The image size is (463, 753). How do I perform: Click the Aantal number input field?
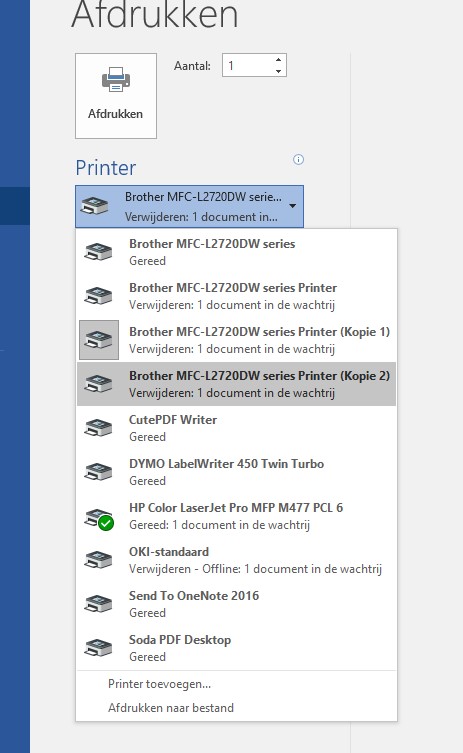248,65
